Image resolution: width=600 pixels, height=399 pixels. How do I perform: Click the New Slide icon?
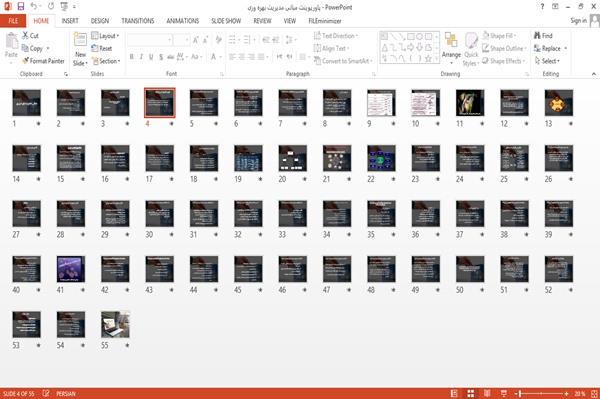(x=80, y=39)
